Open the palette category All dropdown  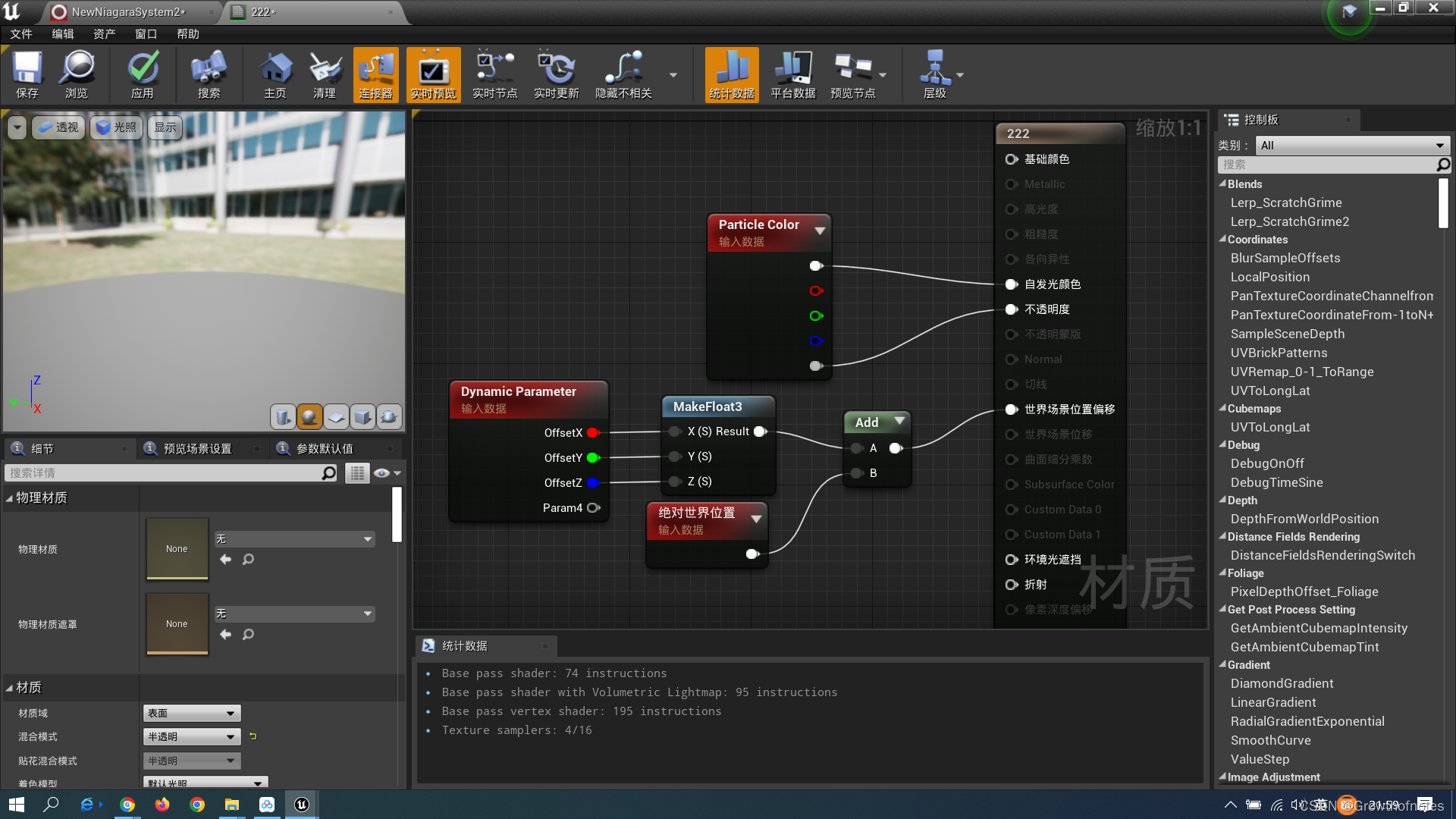coord(1352,145)
